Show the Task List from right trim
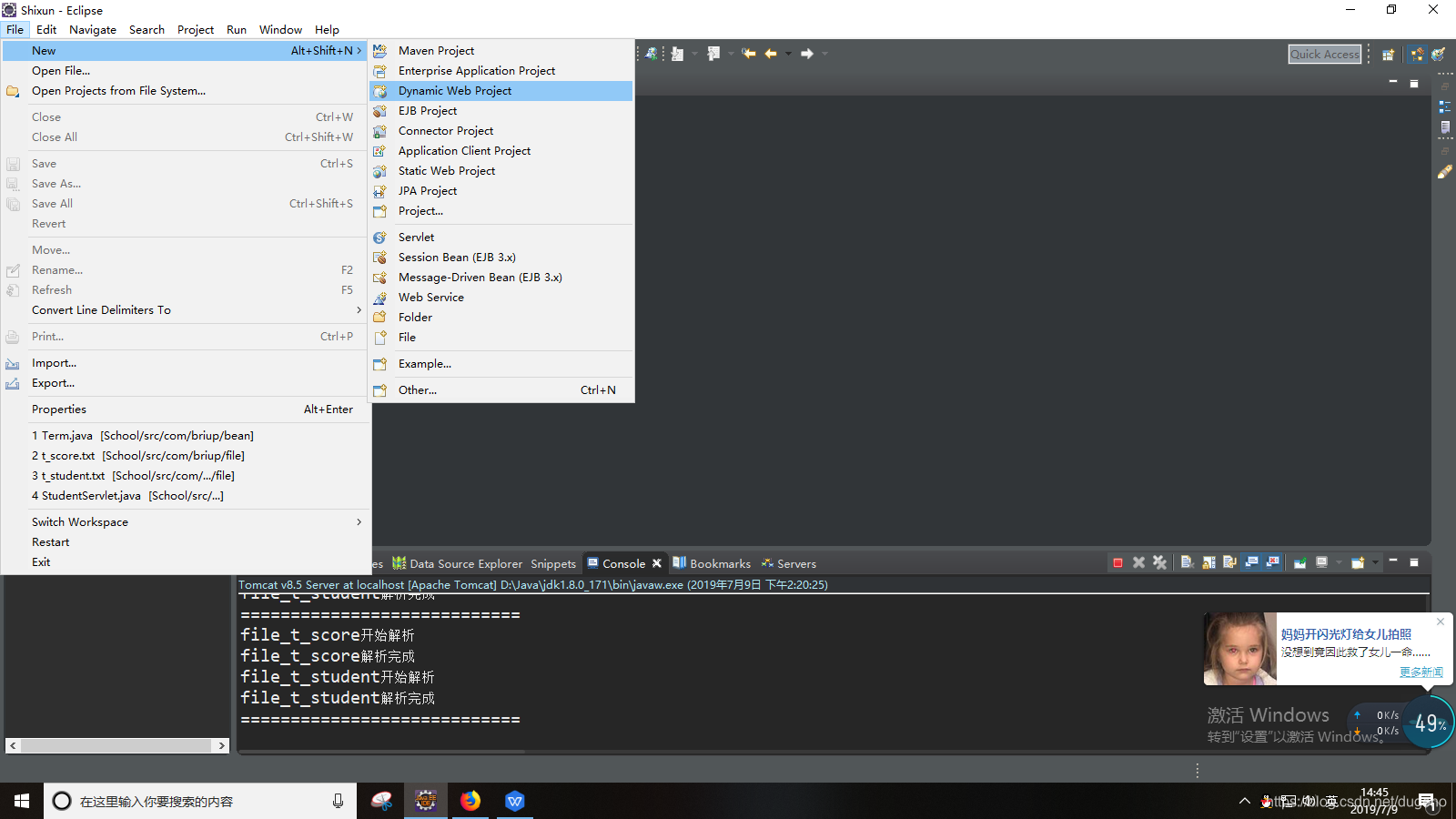This screenshot has width=1456, height=819. pos(1444,127)
